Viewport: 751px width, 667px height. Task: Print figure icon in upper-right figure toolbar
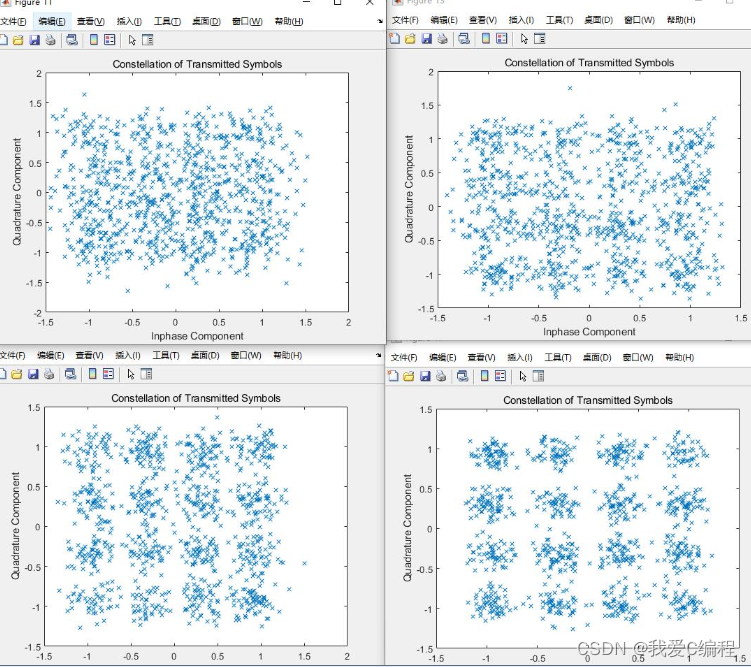pos(442,39)
